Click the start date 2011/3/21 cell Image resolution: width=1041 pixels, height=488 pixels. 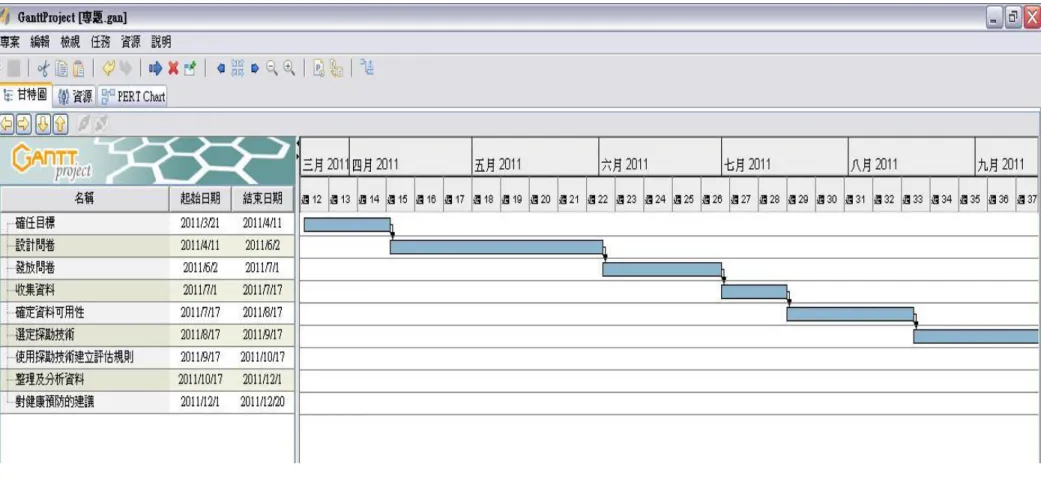200,223
